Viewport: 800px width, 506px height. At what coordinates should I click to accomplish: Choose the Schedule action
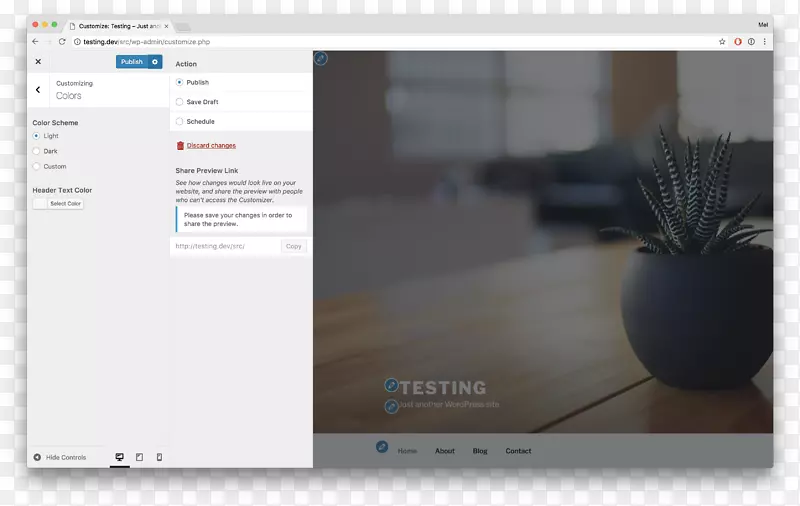pyautogui.click(x=179, y=121)
